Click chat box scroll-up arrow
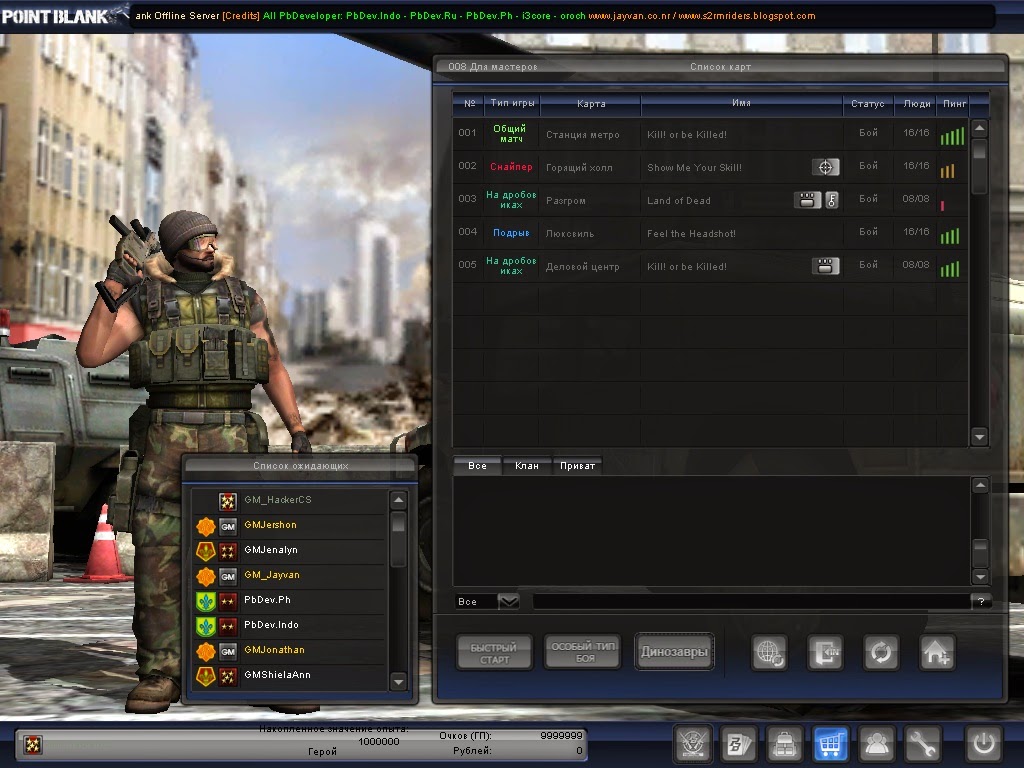The width and height of the screenshot is (1024, 768). pos(980,485)
